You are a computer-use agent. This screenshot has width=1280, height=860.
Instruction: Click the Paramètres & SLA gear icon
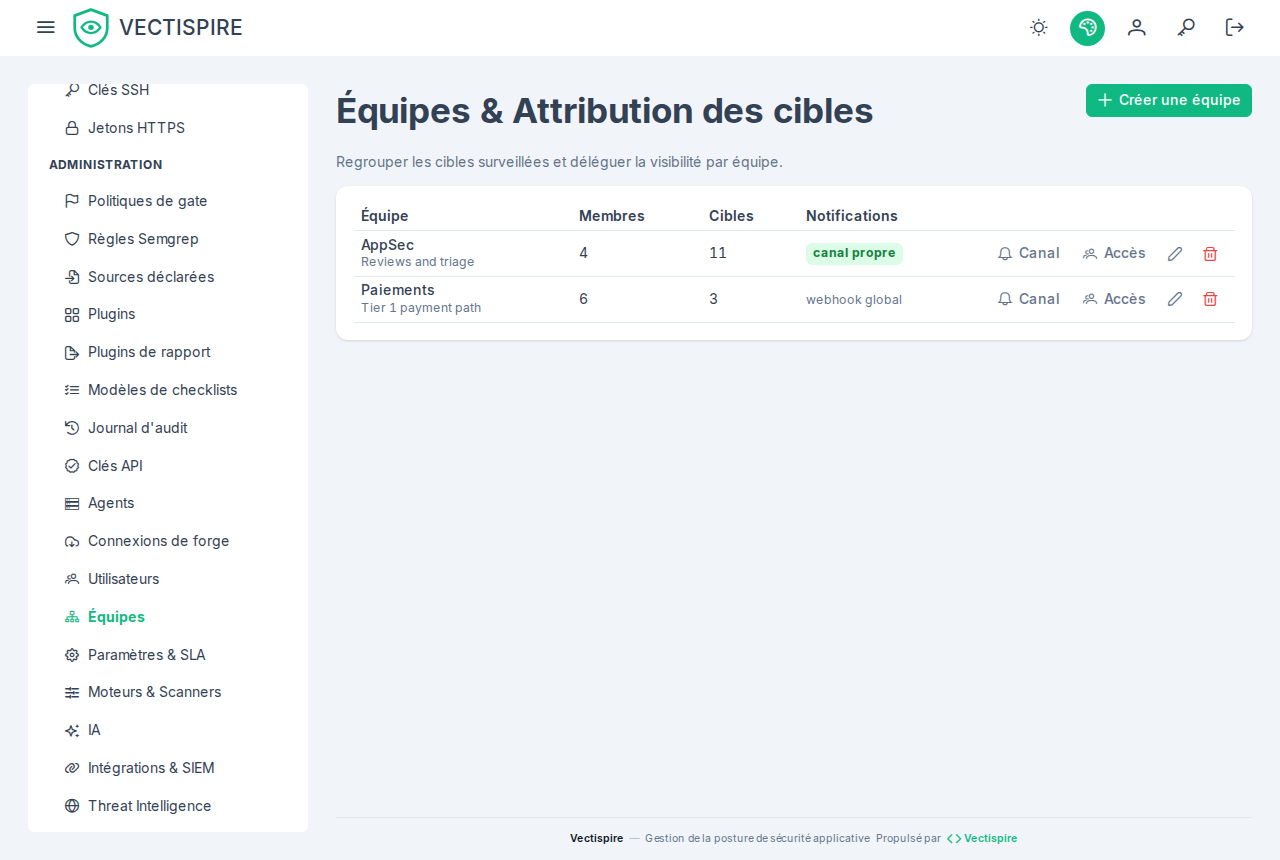coord(72,655)
